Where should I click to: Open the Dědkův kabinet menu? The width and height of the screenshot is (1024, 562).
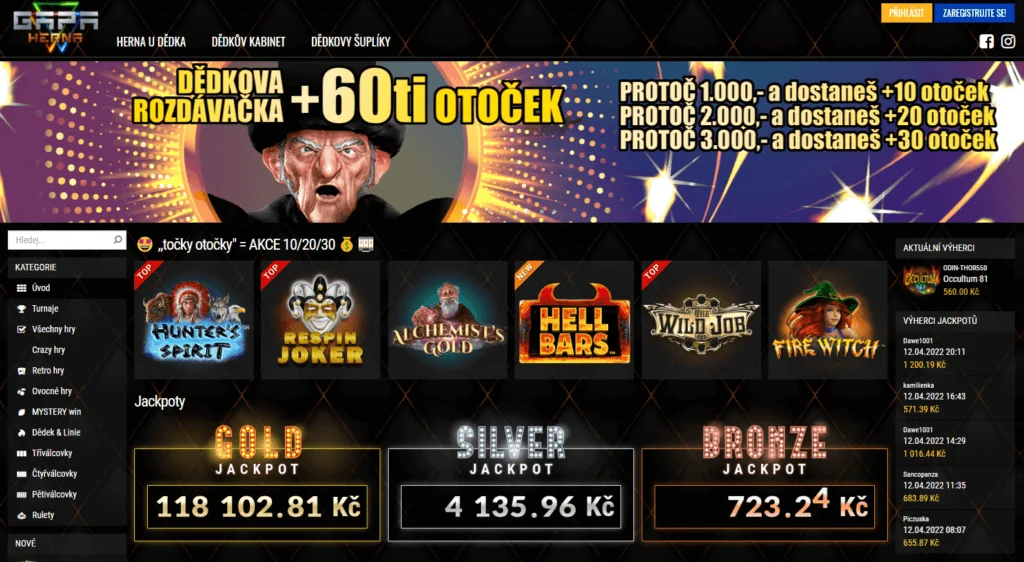tap(248, 42)
